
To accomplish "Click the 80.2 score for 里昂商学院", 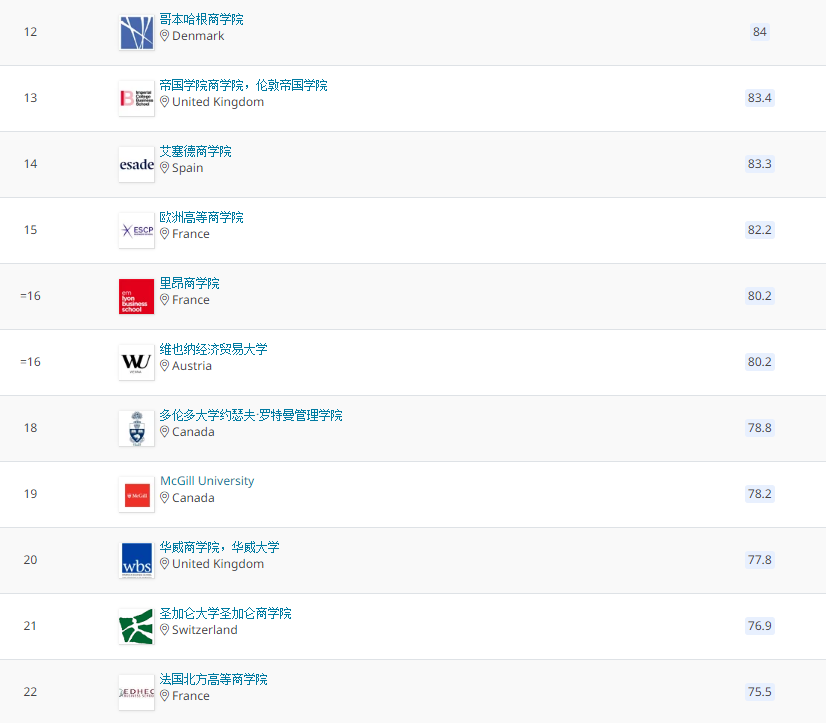I will tap(760, 296).
